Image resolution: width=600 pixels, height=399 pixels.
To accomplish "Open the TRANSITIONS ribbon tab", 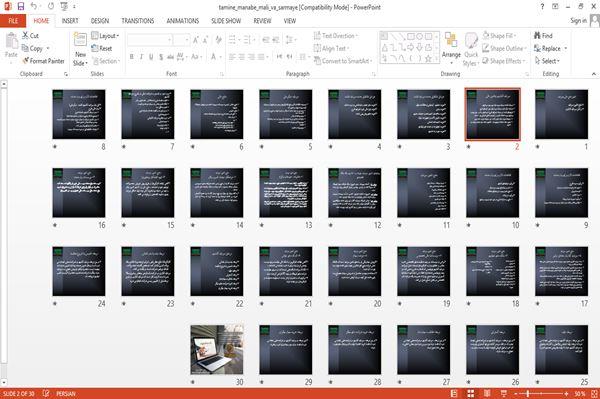I will click(x=138, y=21).
